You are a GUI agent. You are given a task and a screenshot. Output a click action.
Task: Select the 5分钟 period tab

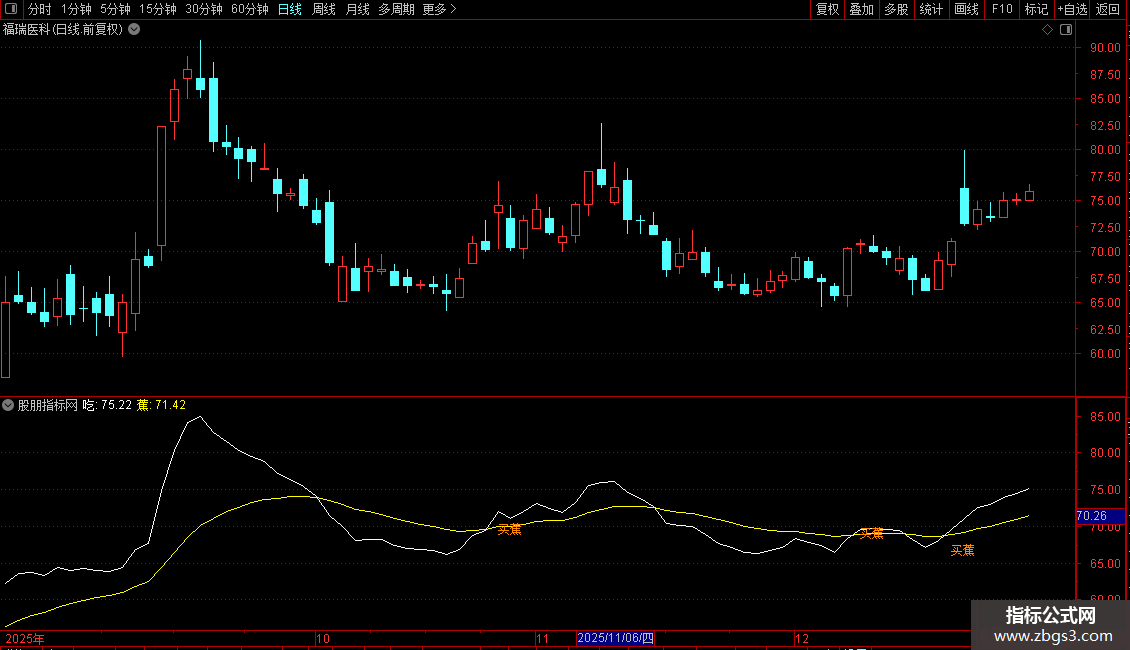pyautogui.click(x=115, y=9)
